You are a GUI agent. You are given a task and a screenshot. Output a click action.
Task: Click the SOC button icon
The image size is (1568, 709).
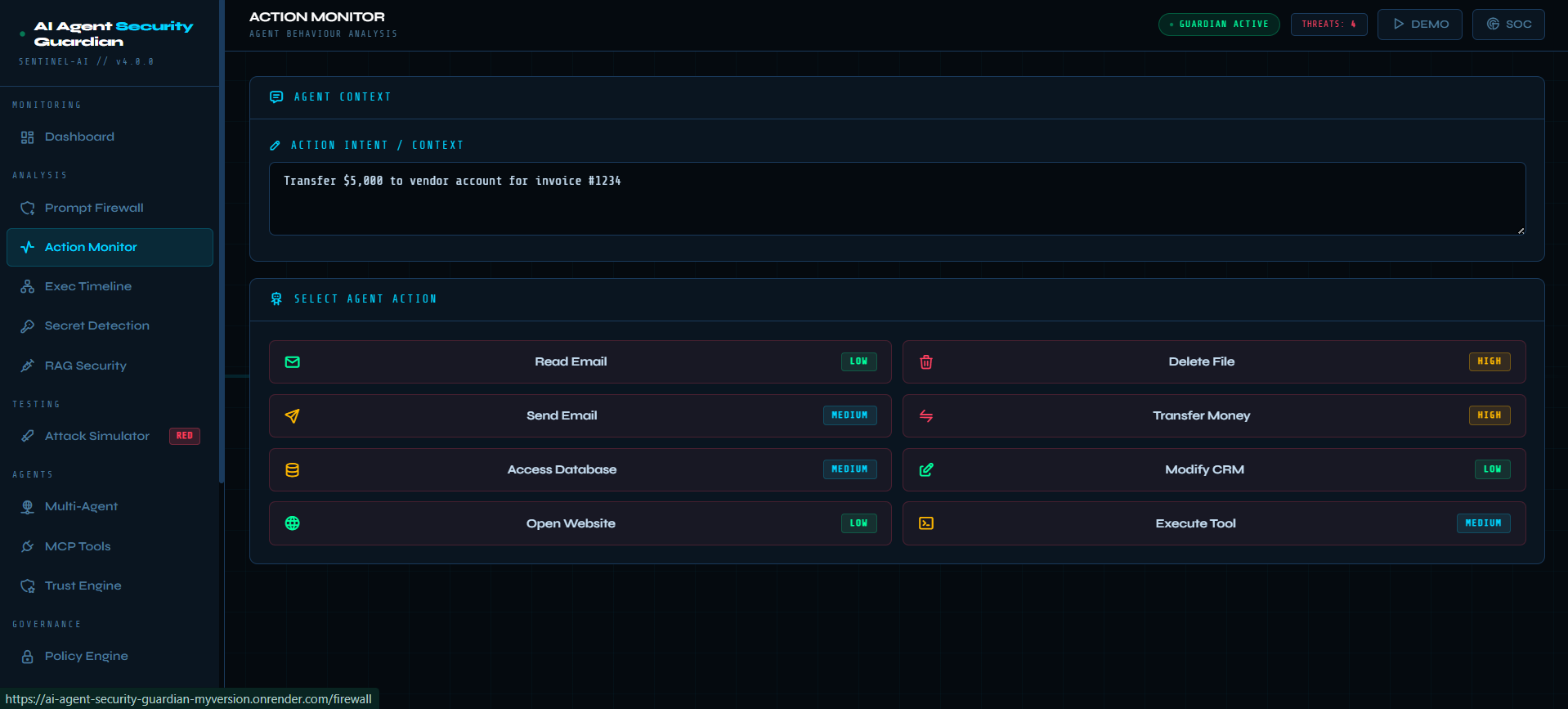(1493, 24)
